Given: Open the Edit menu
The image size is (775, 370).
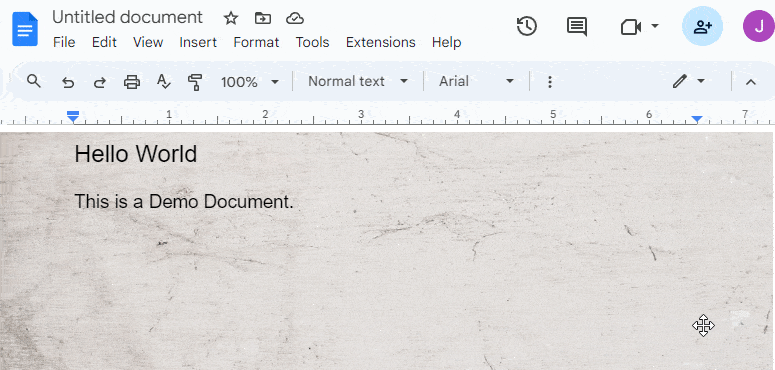Looking at the screenshot, I should pyautogui.click(x=104, y=42).
